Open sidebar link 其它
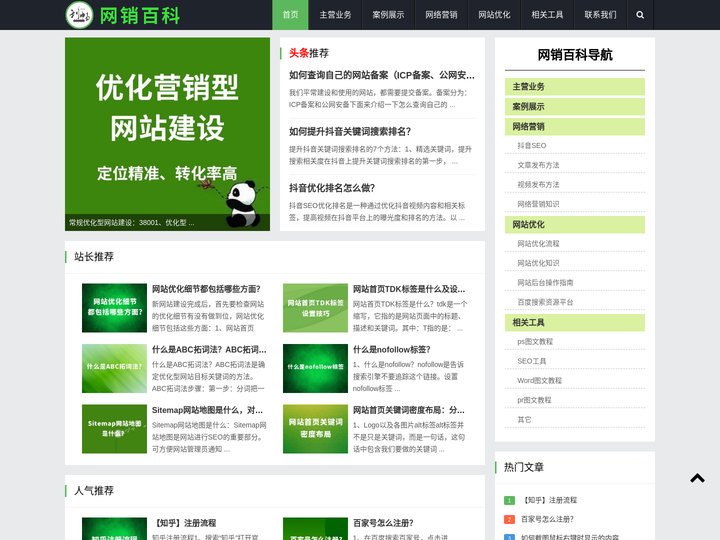This screenshot has height=540, width=720. pos(524,420)
